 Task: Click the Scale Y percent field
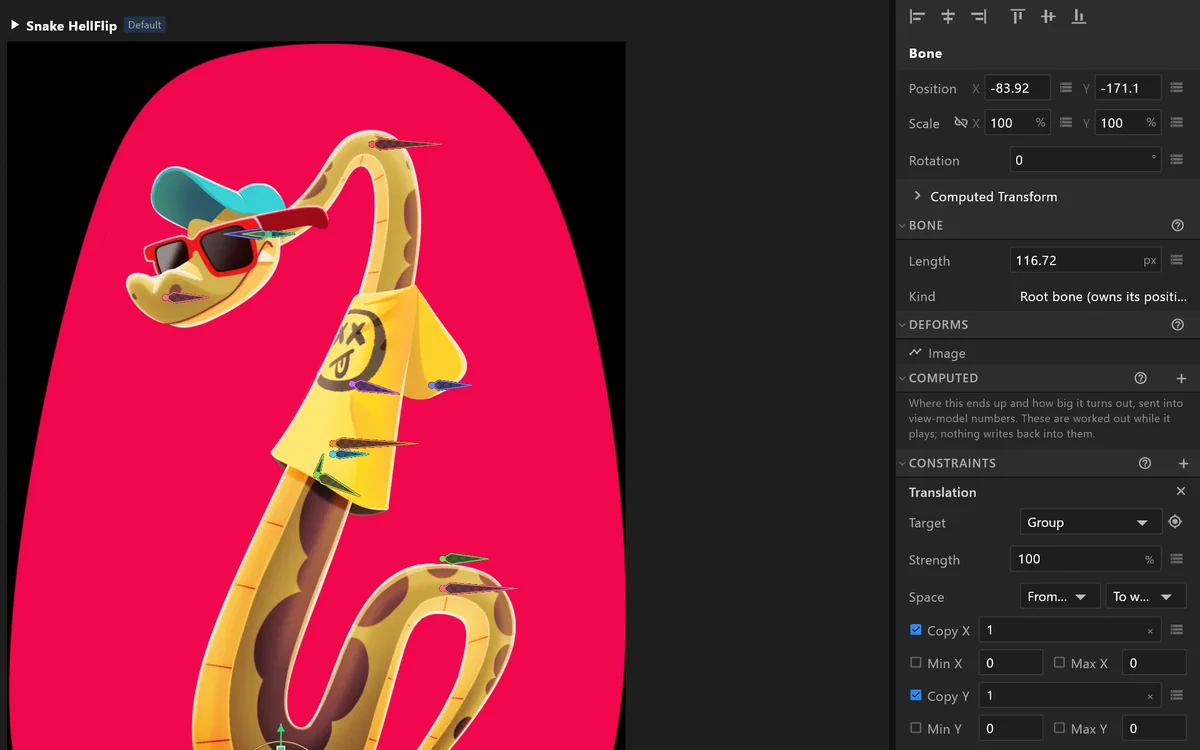click(x=1128, y=123)
